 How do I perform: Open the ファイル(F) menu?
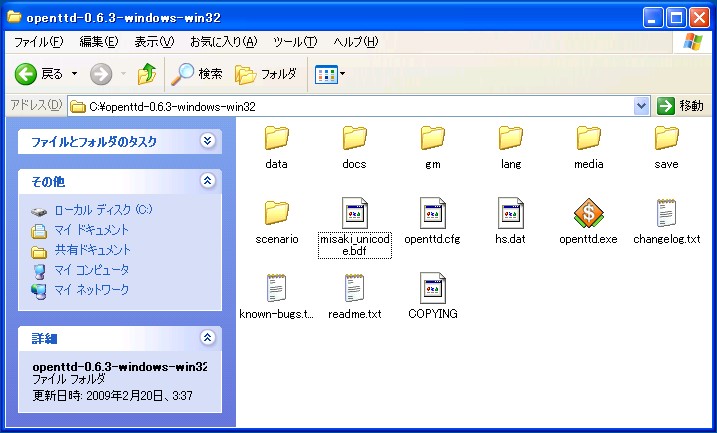(x=39, y=41)
